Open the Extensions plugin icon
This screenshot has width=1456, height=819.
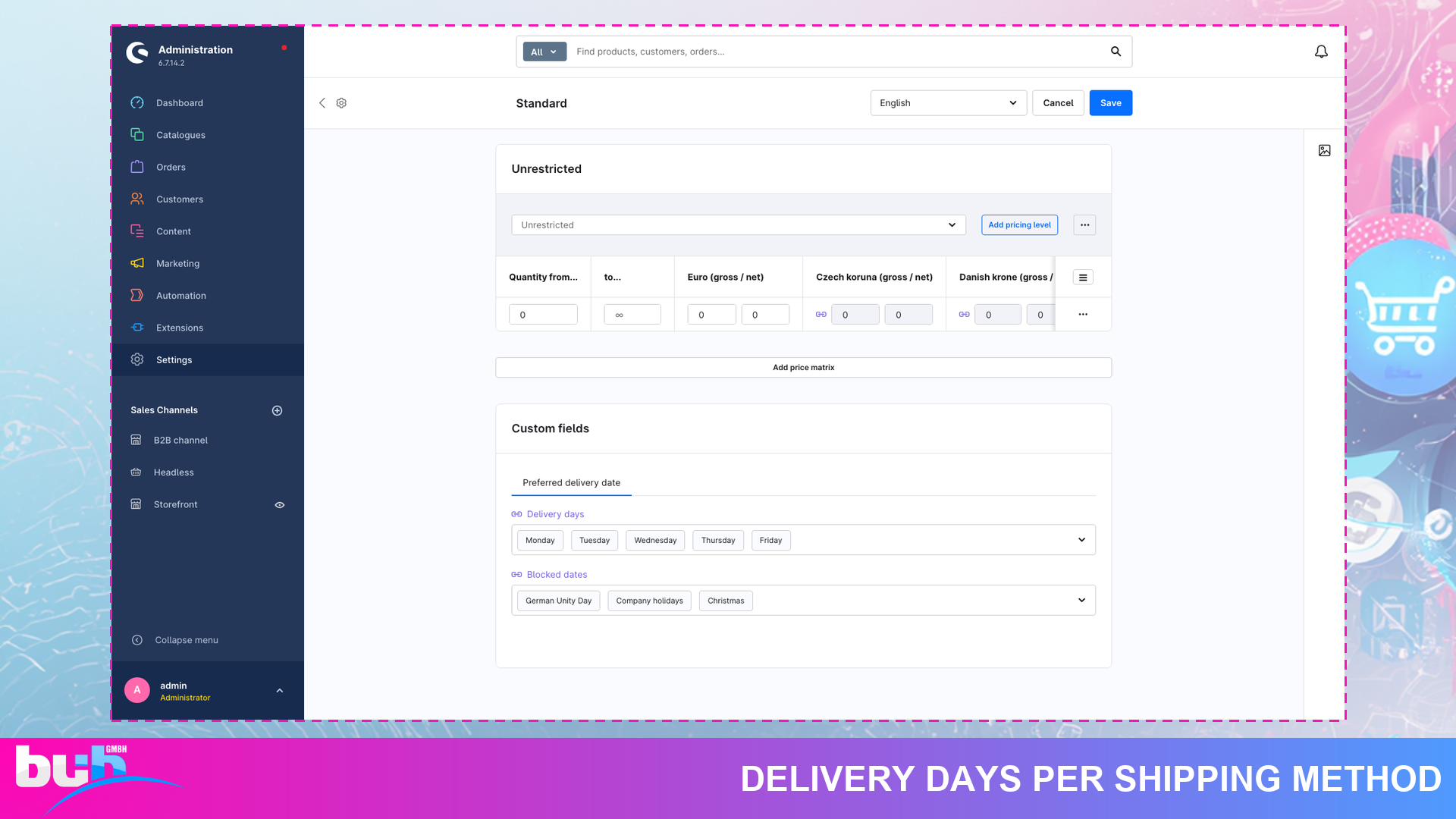click(137, 328)
